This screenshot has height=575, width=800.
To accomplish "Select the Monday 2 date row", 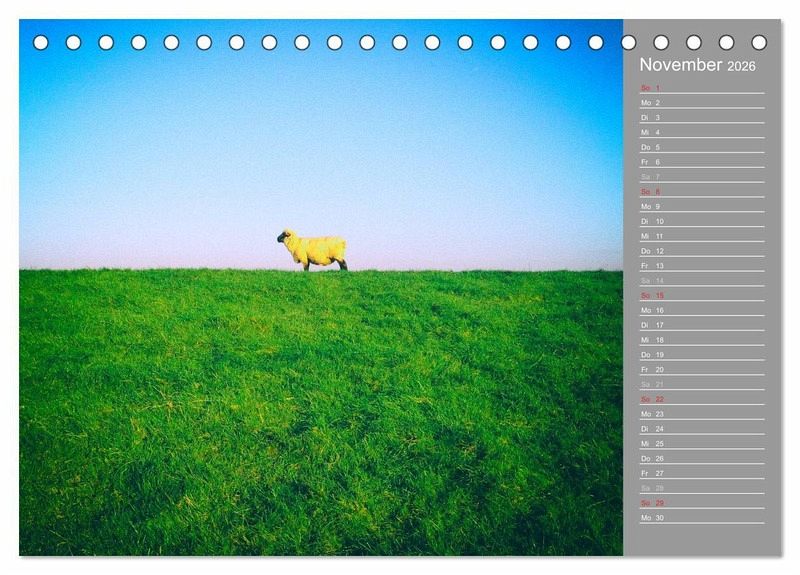I will [x=701, y=103].
